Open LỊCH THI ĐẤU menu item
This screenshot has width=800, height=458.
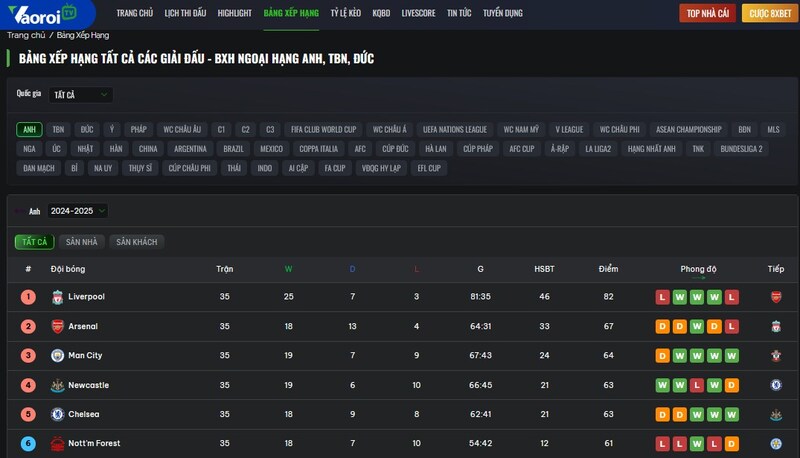click(185, 13)
